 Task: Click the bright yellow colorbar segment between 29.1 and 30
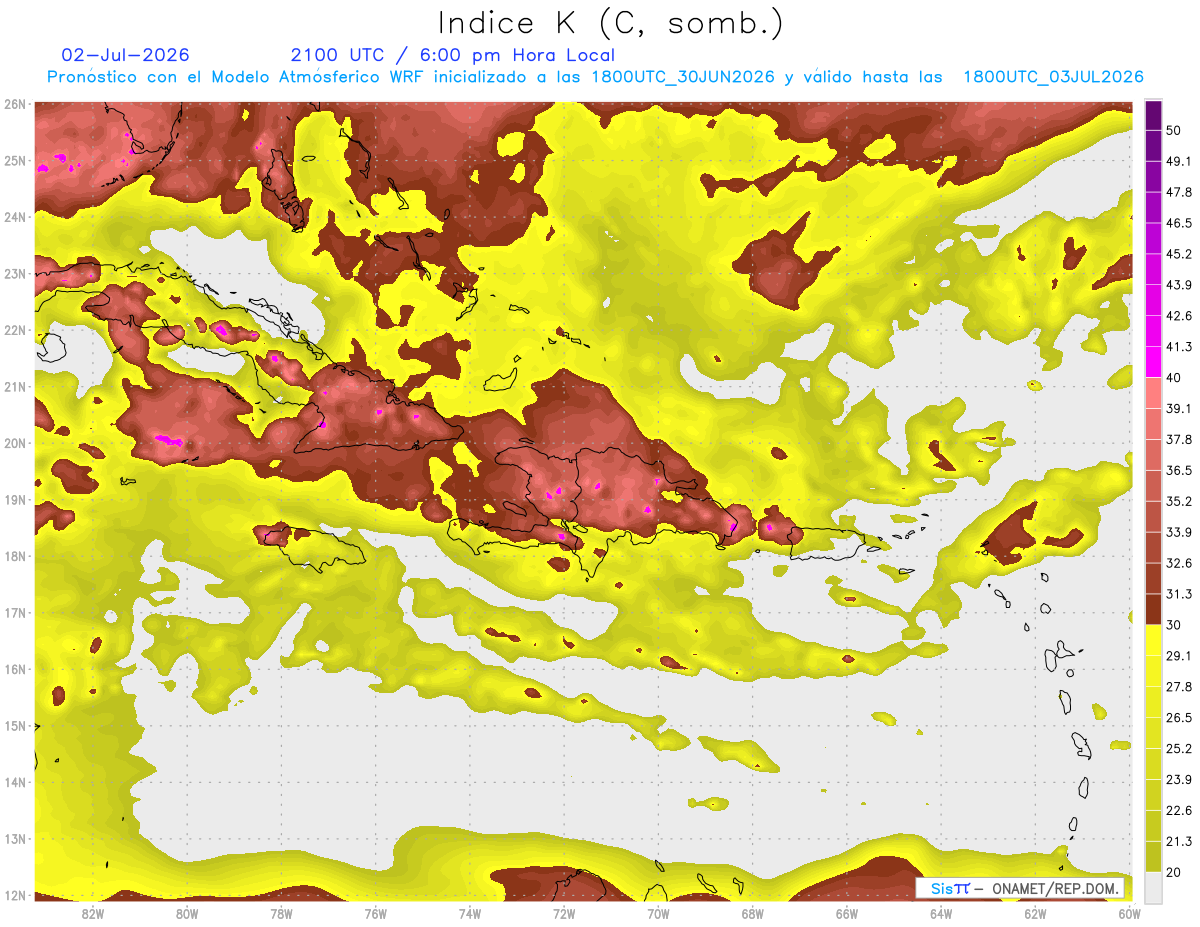1153,640
